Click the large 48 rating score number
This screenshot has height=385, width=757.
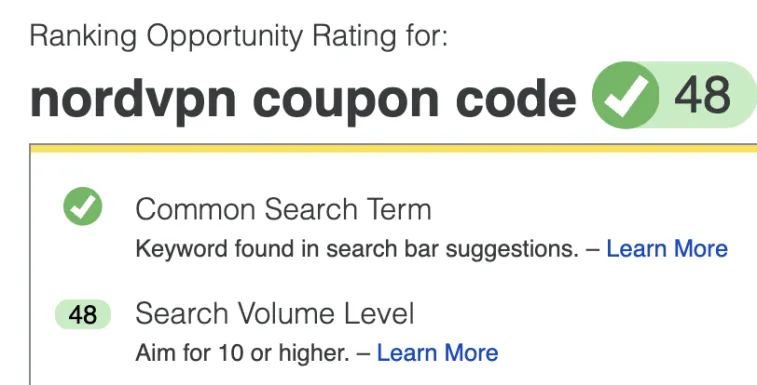702,96
